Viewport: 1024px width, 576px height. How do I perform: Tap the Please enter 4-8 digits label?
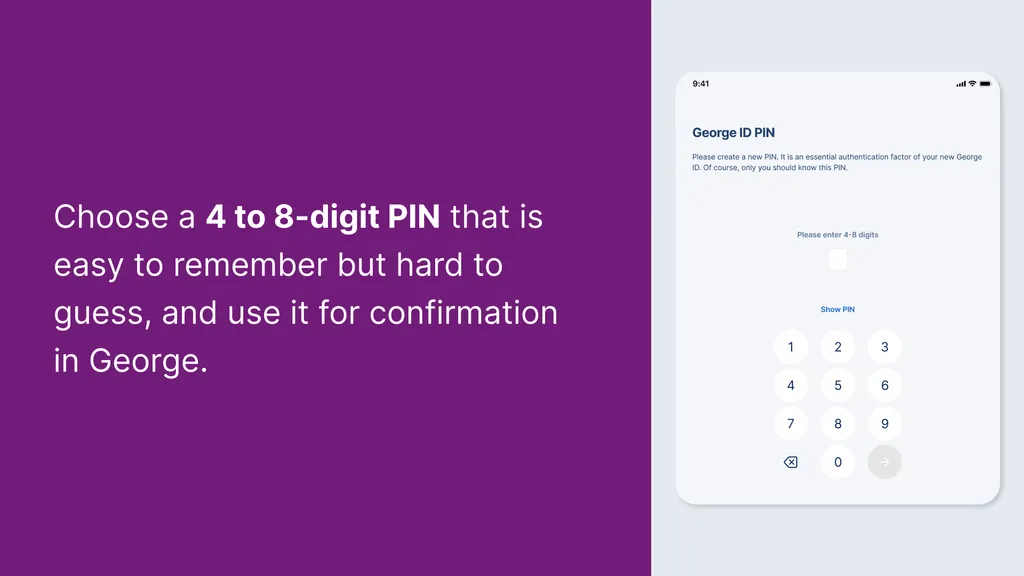coord(837,235)
